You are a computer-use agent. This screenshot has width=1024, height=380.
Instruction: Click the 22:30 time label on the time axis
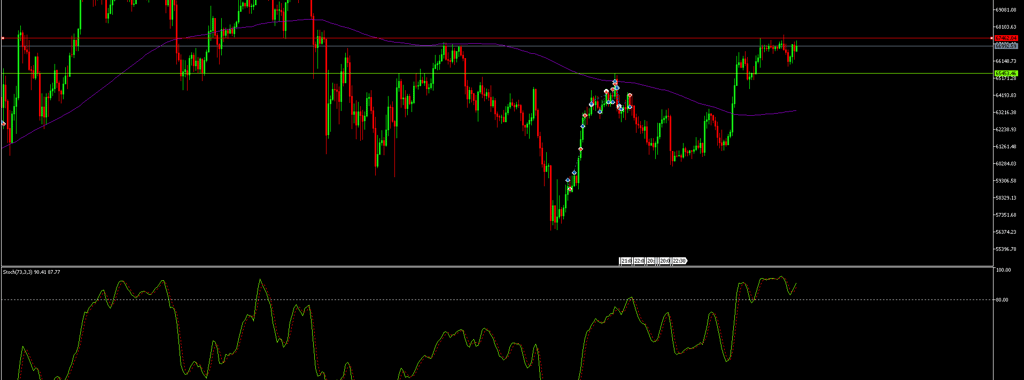click(679, 261)
